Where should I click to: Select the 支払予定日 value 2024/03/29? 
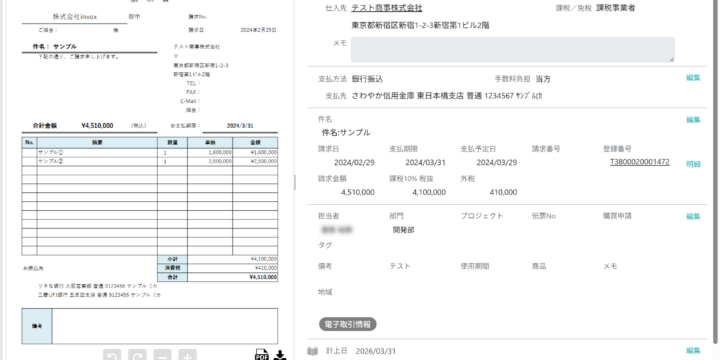[496, 163]
